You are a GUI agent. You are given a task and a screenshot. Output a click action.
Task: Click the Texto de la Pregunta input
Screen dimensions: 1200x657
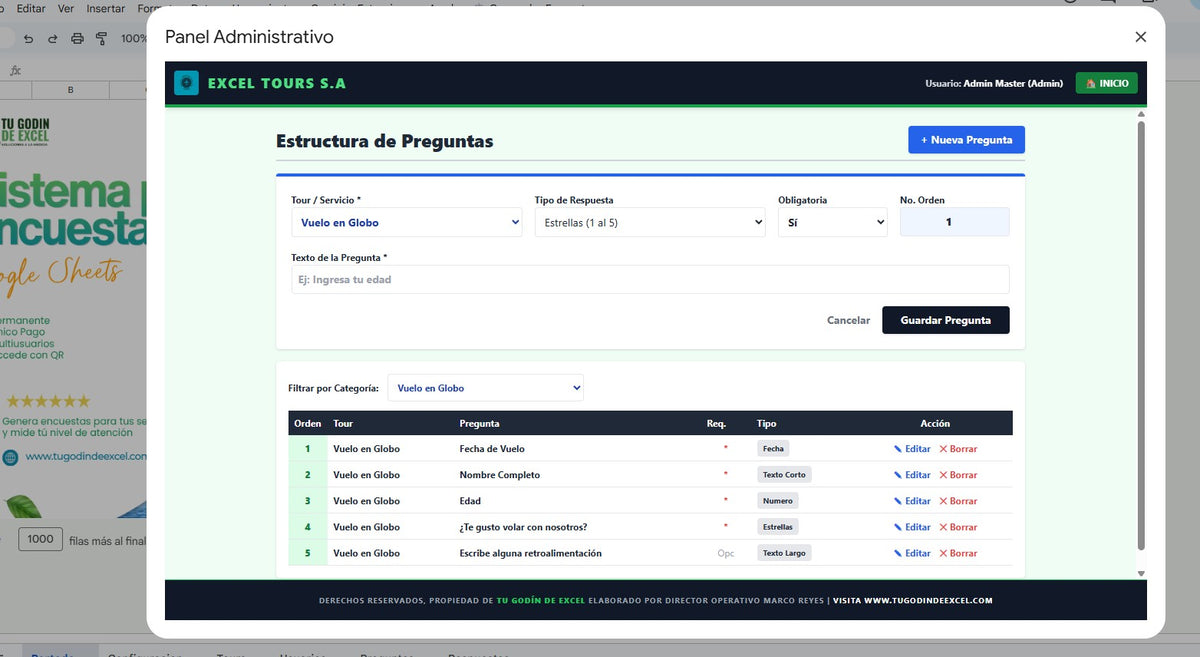pos(650,279)
